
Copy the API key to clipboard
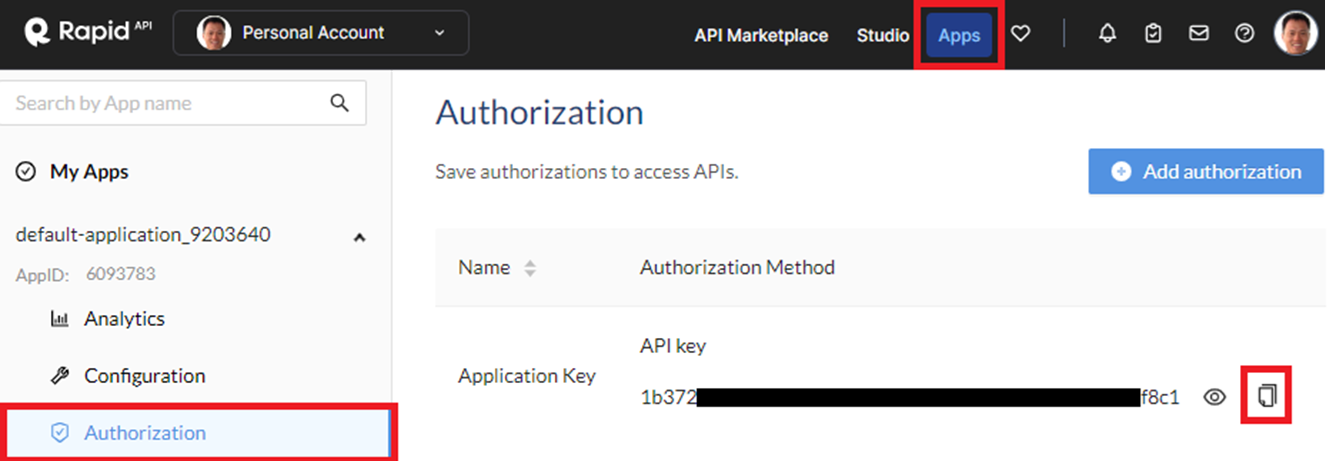[1267, 396]
